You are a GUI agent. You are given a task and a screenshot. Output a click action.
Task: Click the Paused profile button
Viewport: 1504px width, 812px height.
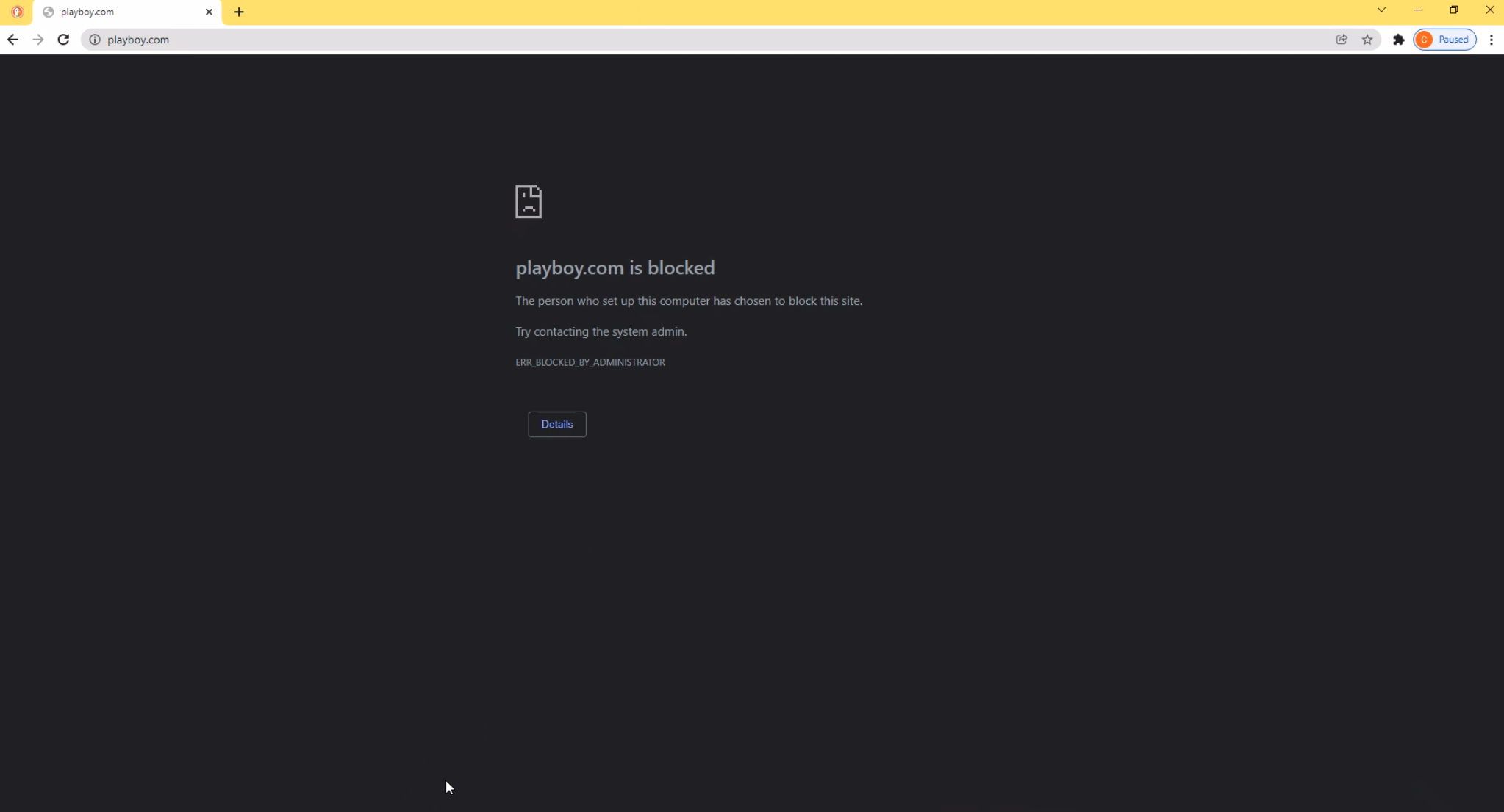pyautogui.click(x=1444, y=40)
